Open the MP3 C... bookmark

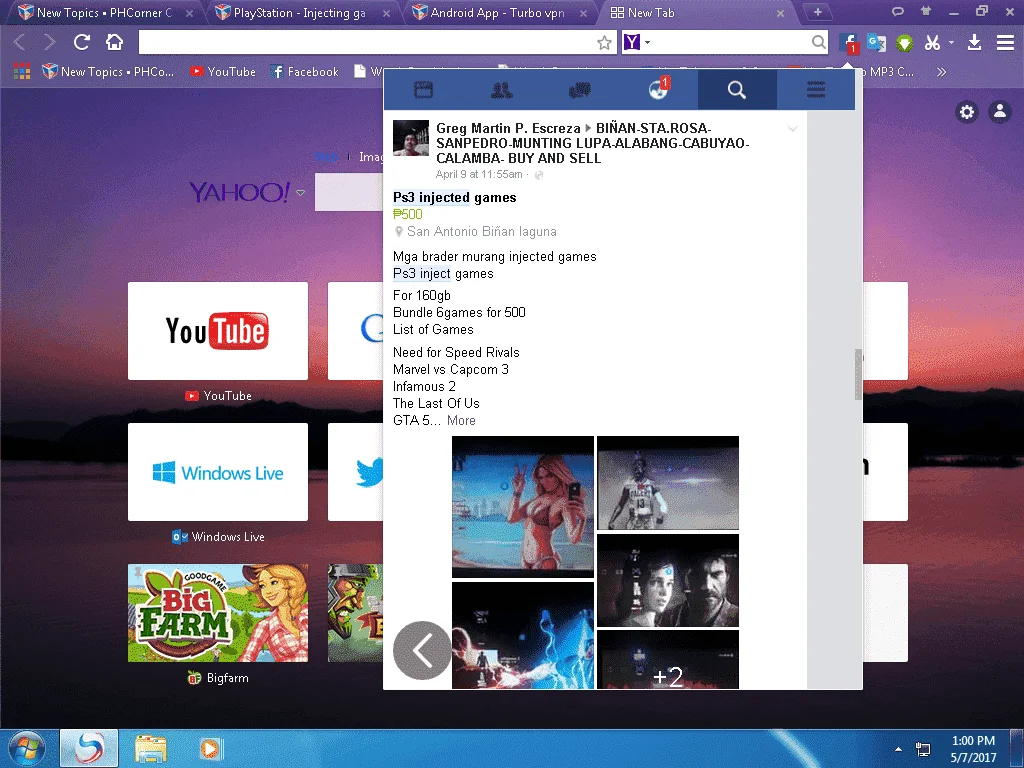pos(891,72)
